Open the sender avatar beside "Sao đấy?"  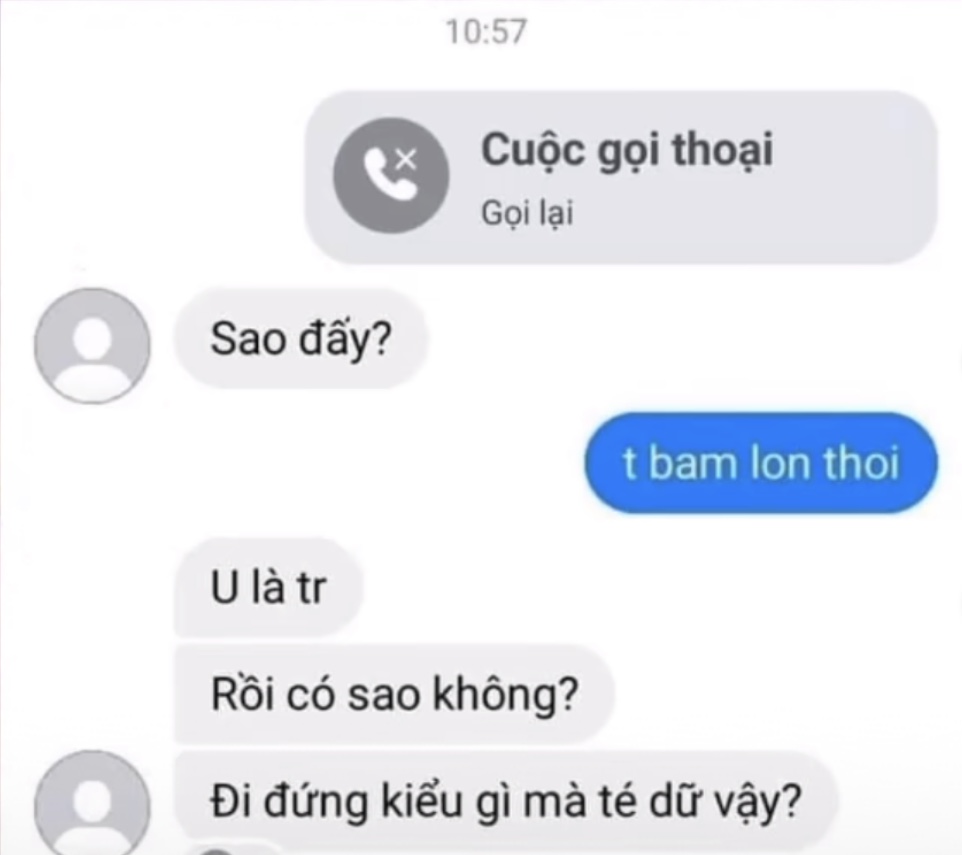pos(92,345)
